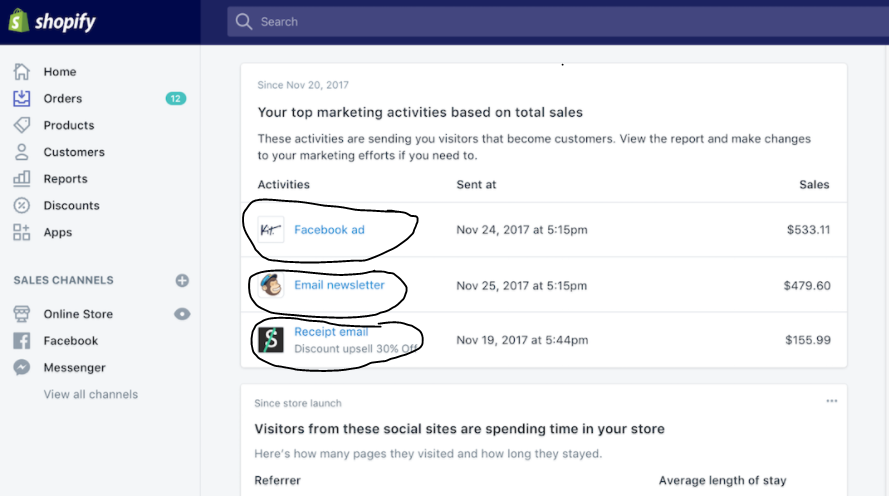Click Nov 25, 2017 at 5:15pm date
The width and height of the screenshot is (889, 496).
(x=522, y=285)
